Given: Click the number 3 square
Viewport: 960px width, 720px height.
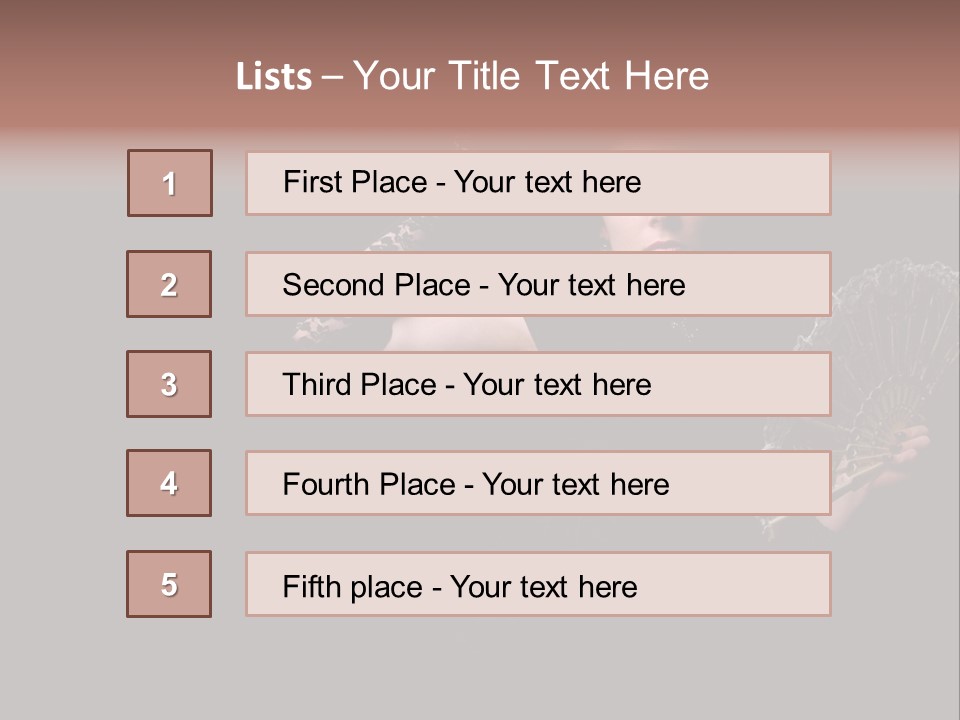Looking at the screenshot, I should (169, 384).
